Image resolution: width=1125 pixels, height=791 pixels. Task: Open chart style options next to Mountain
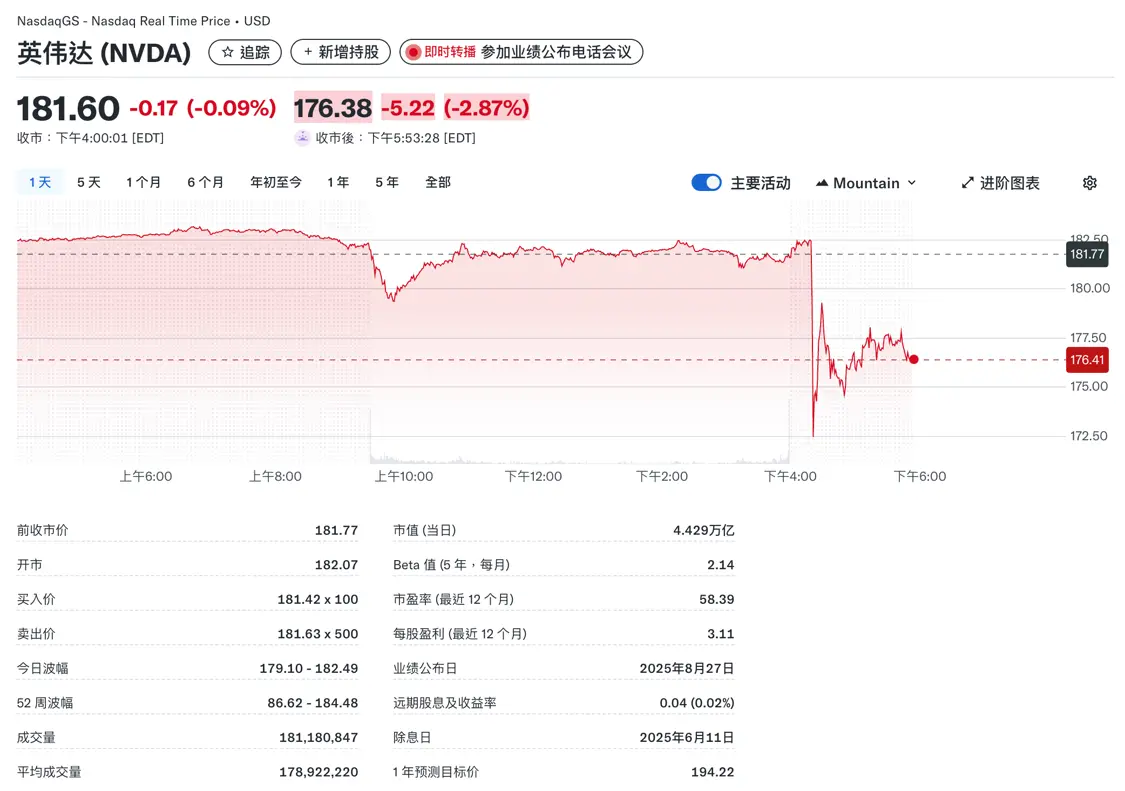click(912, 183)
